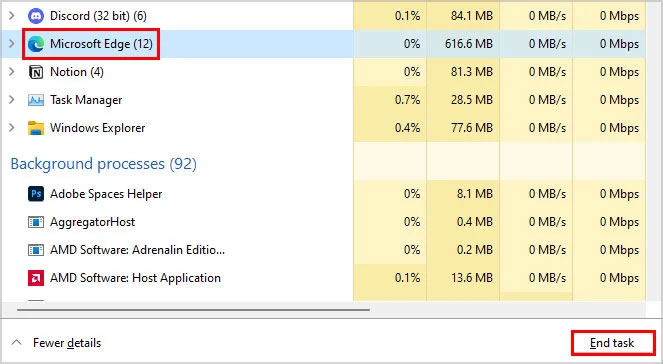Image resolution: width=663 pixels, height=364 pixels.
Task: Click the Adobe Spaces Helper Ps icon
Action: tap(36, 194)
